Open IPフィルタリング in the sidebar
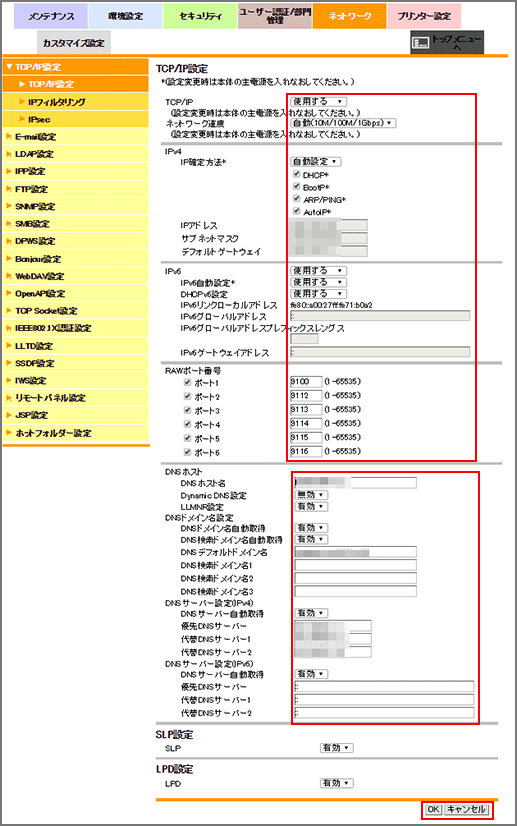Screen dimensions: 517x826 pos(75,102)
